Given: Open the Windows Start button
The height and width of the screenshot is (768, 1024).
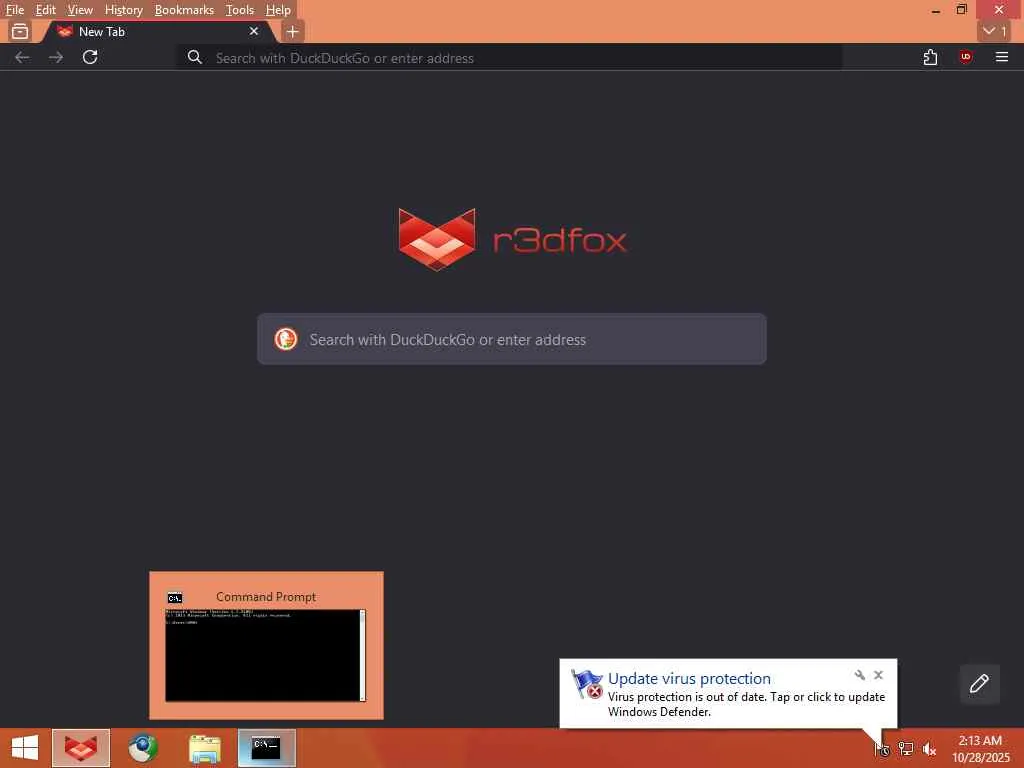Looking at the screenshot, I should point(25,748).
